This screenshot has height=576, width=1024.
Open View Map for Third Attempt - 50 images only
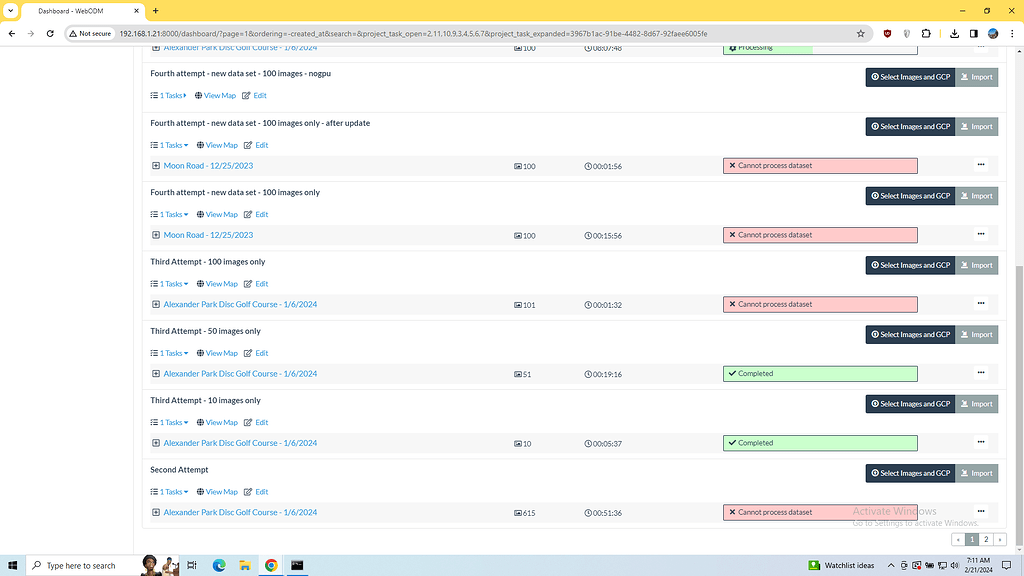221,353
